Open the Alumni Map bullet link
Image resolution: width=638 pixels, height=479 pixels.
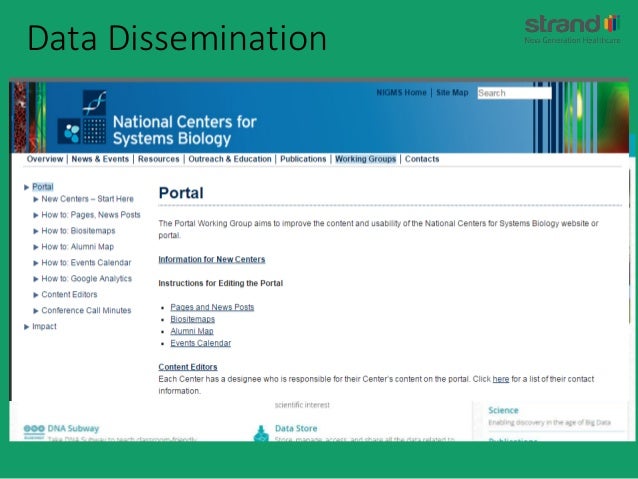(x=192, y=331)
